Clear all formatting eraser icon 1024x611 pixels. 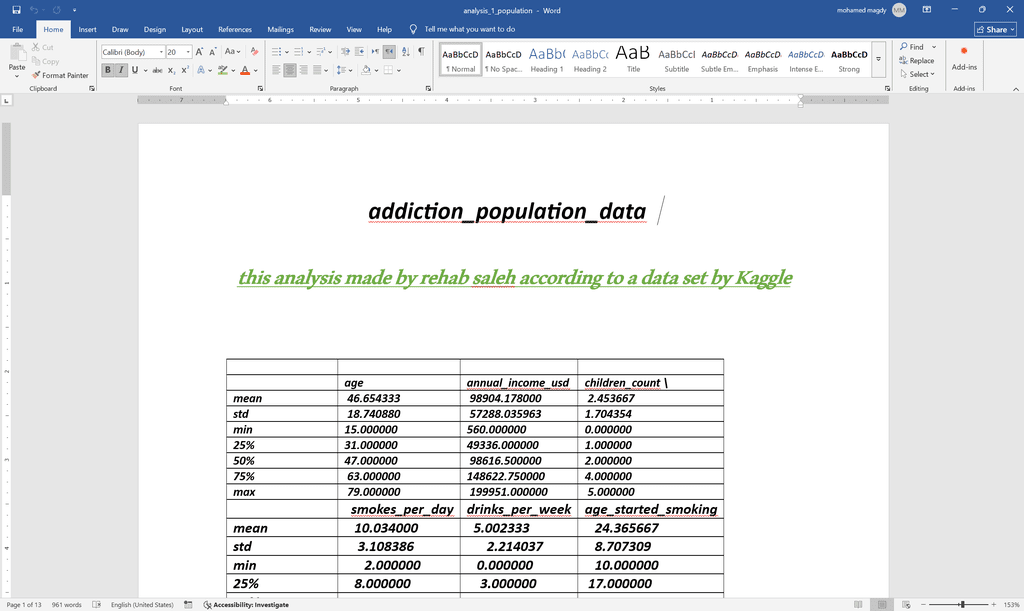point(254,52)
